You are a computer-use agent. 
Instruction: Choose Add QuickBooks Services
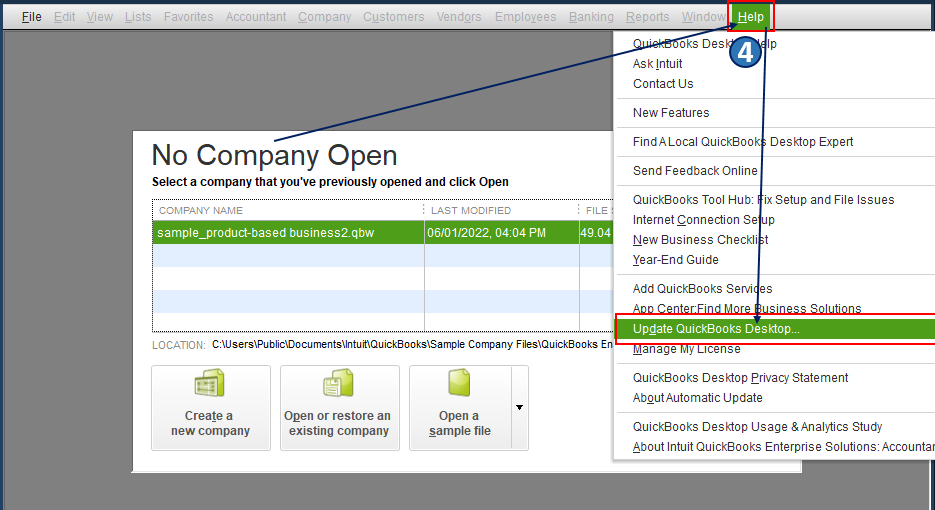(702, 289)
